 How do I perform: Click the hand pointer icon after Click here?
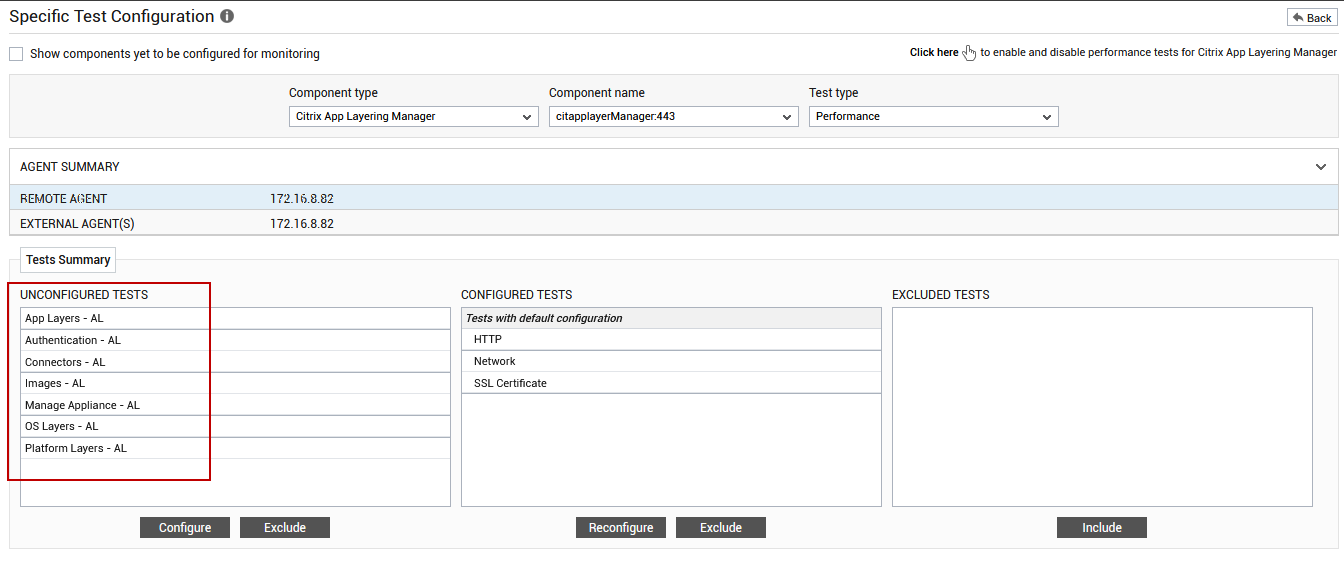(x=969, y=53)
